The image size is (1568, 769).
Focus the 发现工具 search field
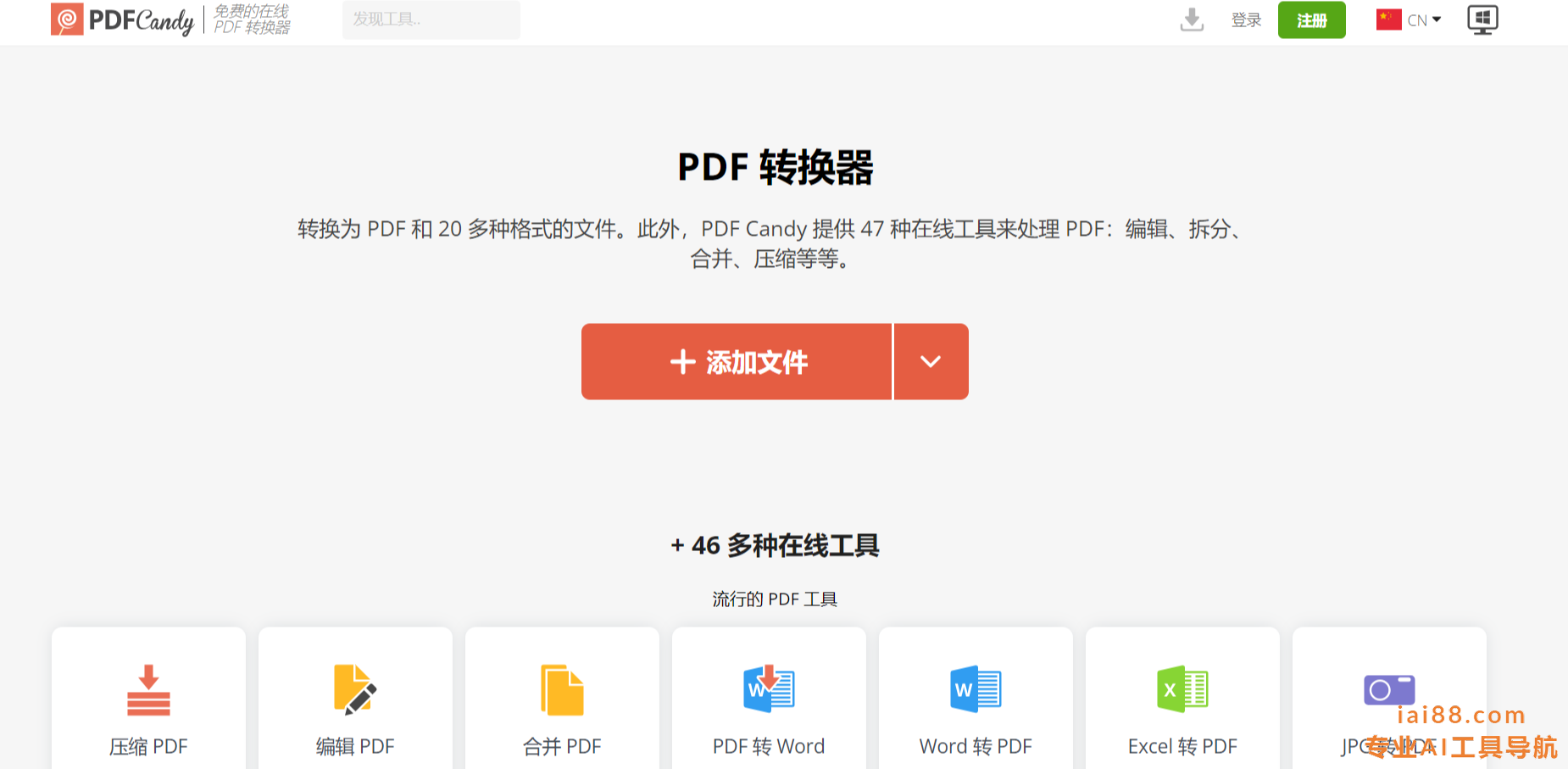click(x=431, y=20)
